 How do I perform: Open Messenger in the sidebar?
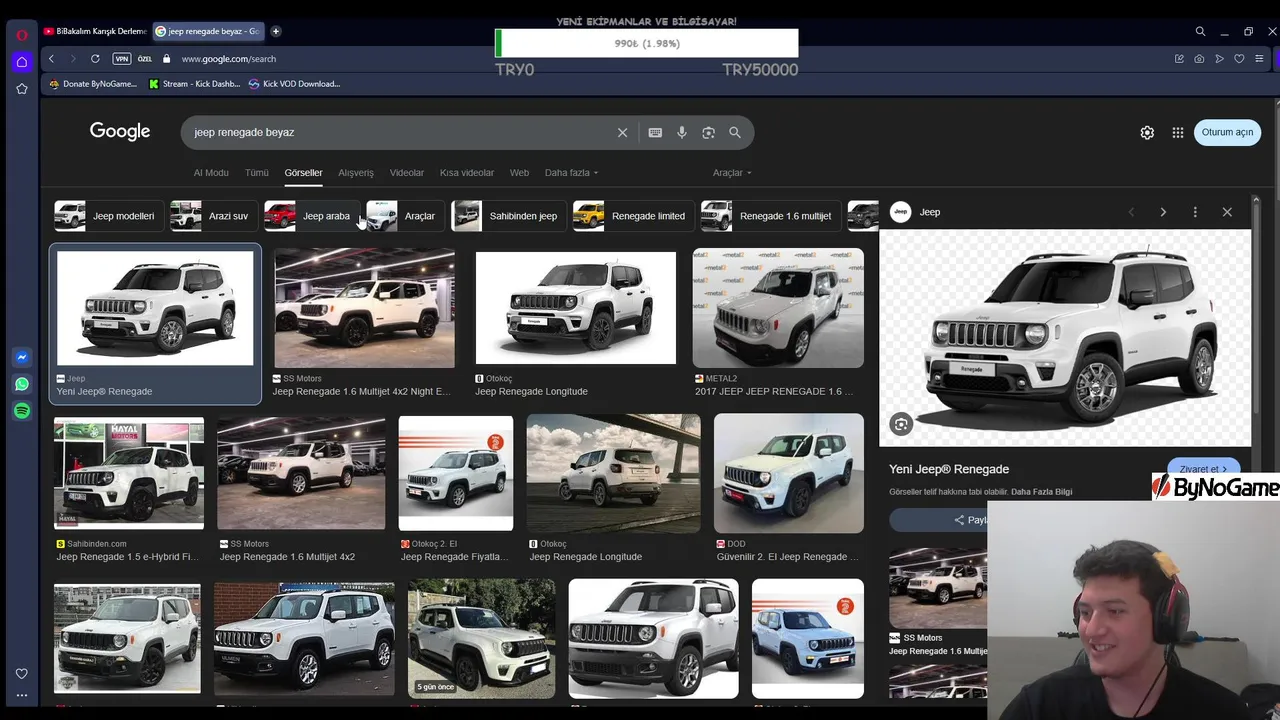coord(21,357)
